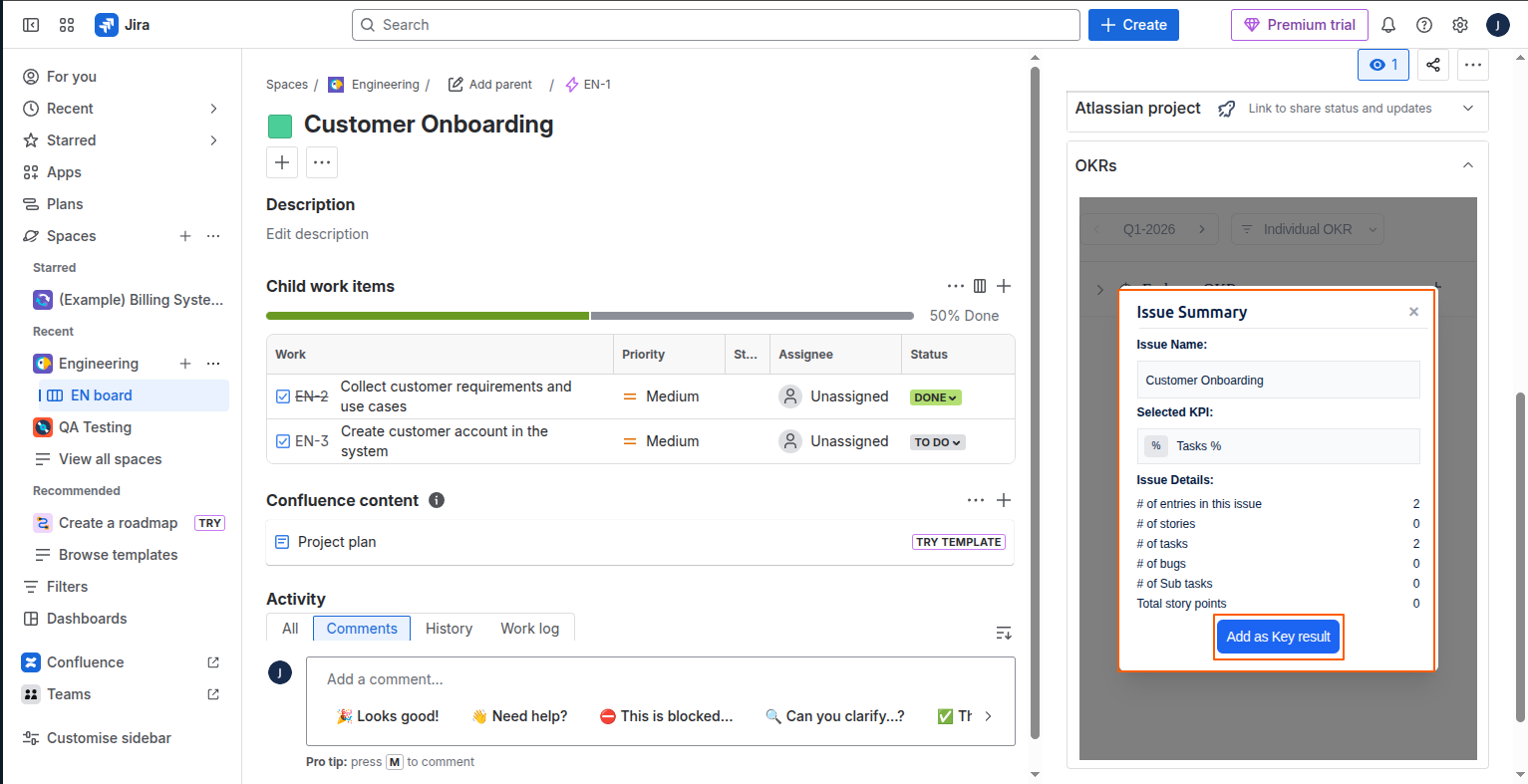The image size is (1528, 784).
Task: Expand the Recent menu chevron
Action: tap(213, 109)
